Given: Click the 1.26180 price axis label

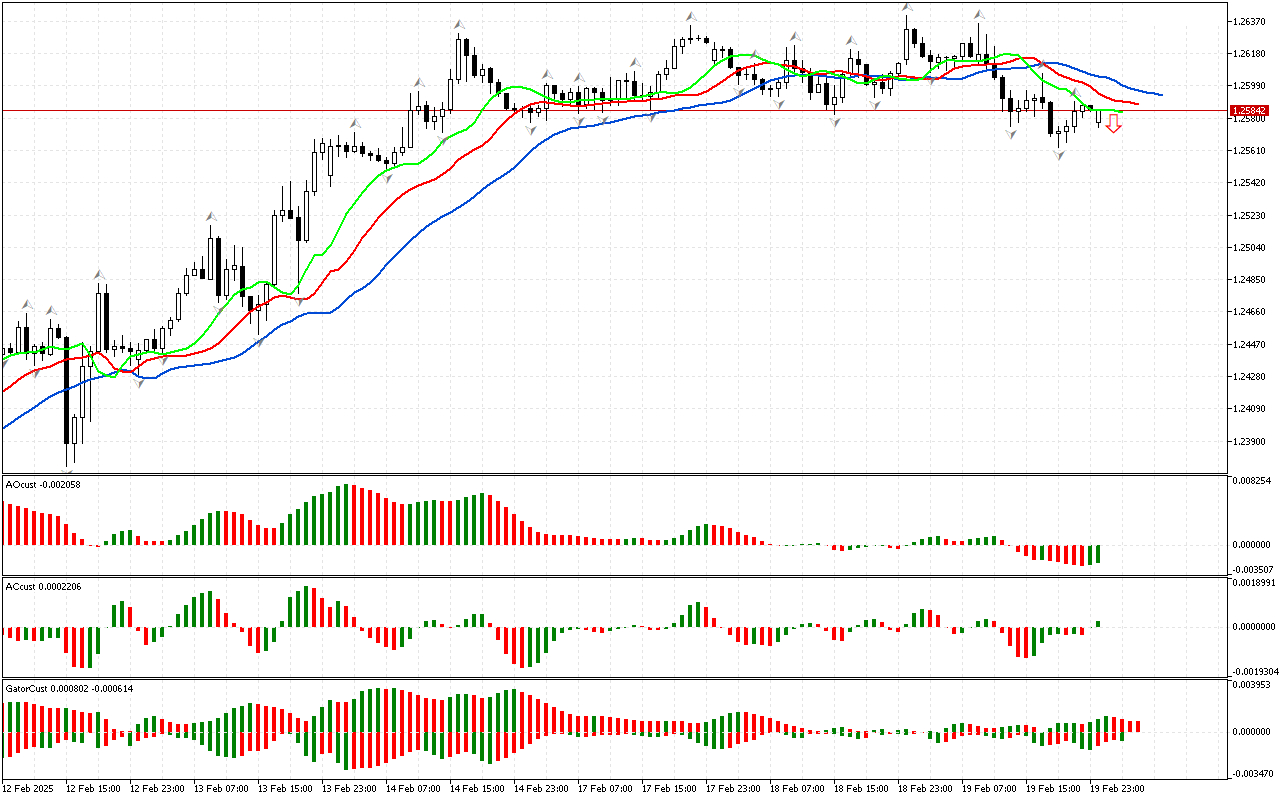Looking at the screenshot, I should point(1250,53).
